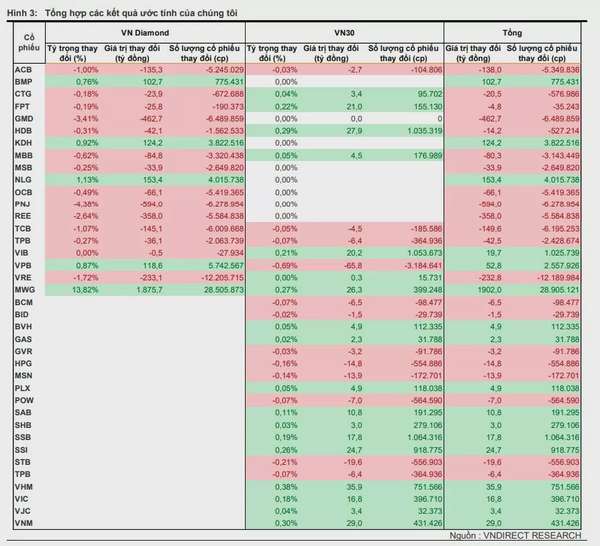Select the VHM ticker row label

(24, 487)
